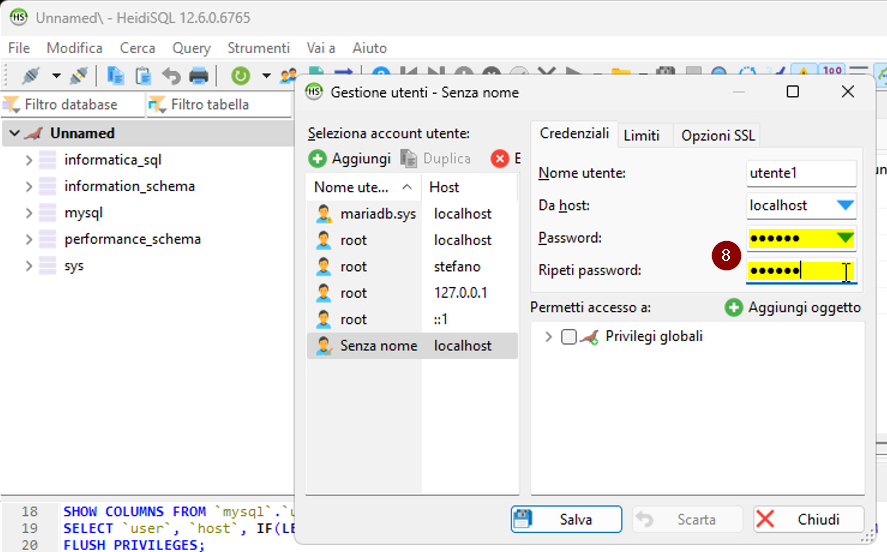Expand the performance_schema database node
The image size is (887, 552).
point(28,239)
